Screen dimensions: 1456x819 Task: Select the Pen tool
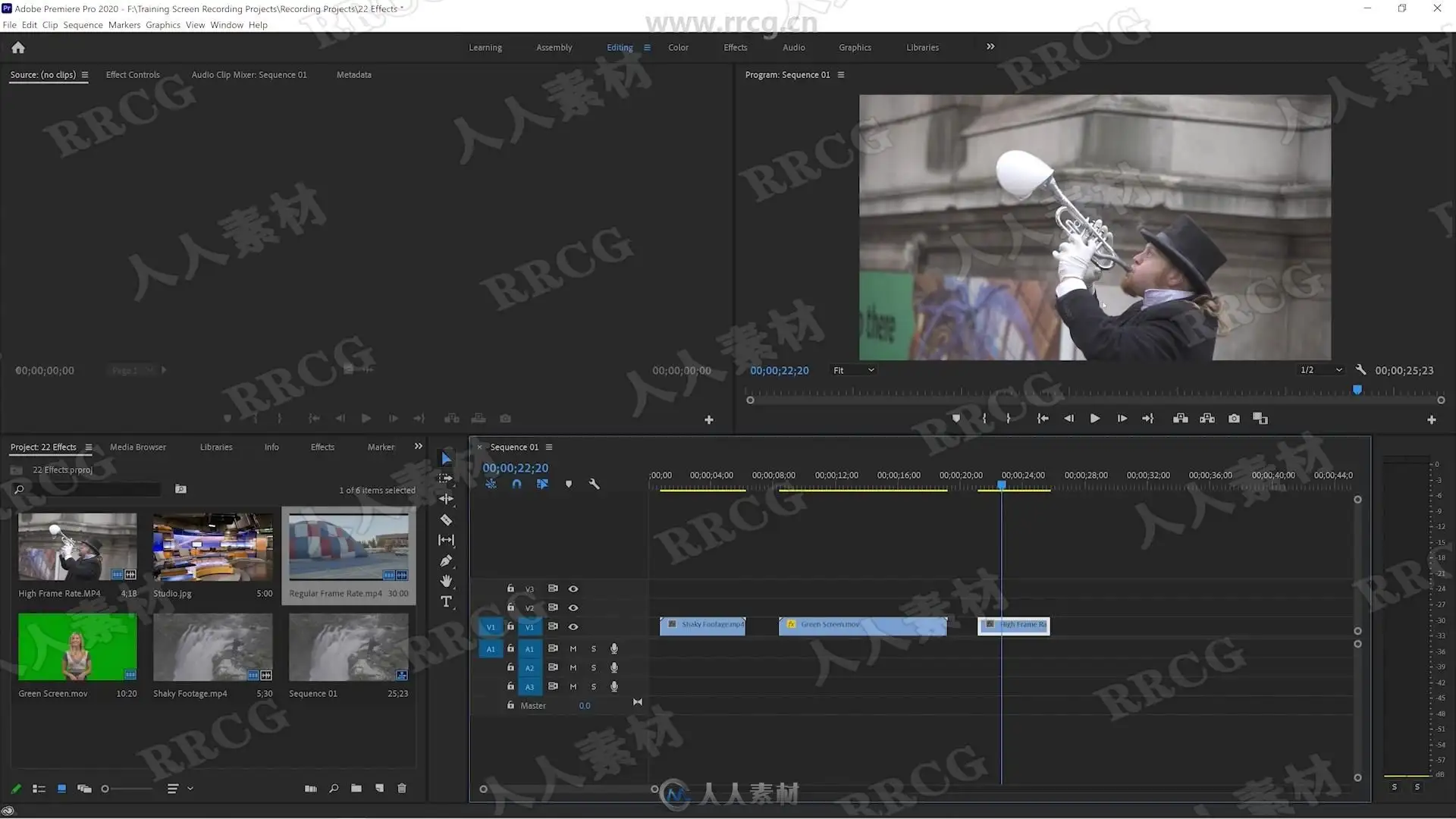(x=446, y=561)
